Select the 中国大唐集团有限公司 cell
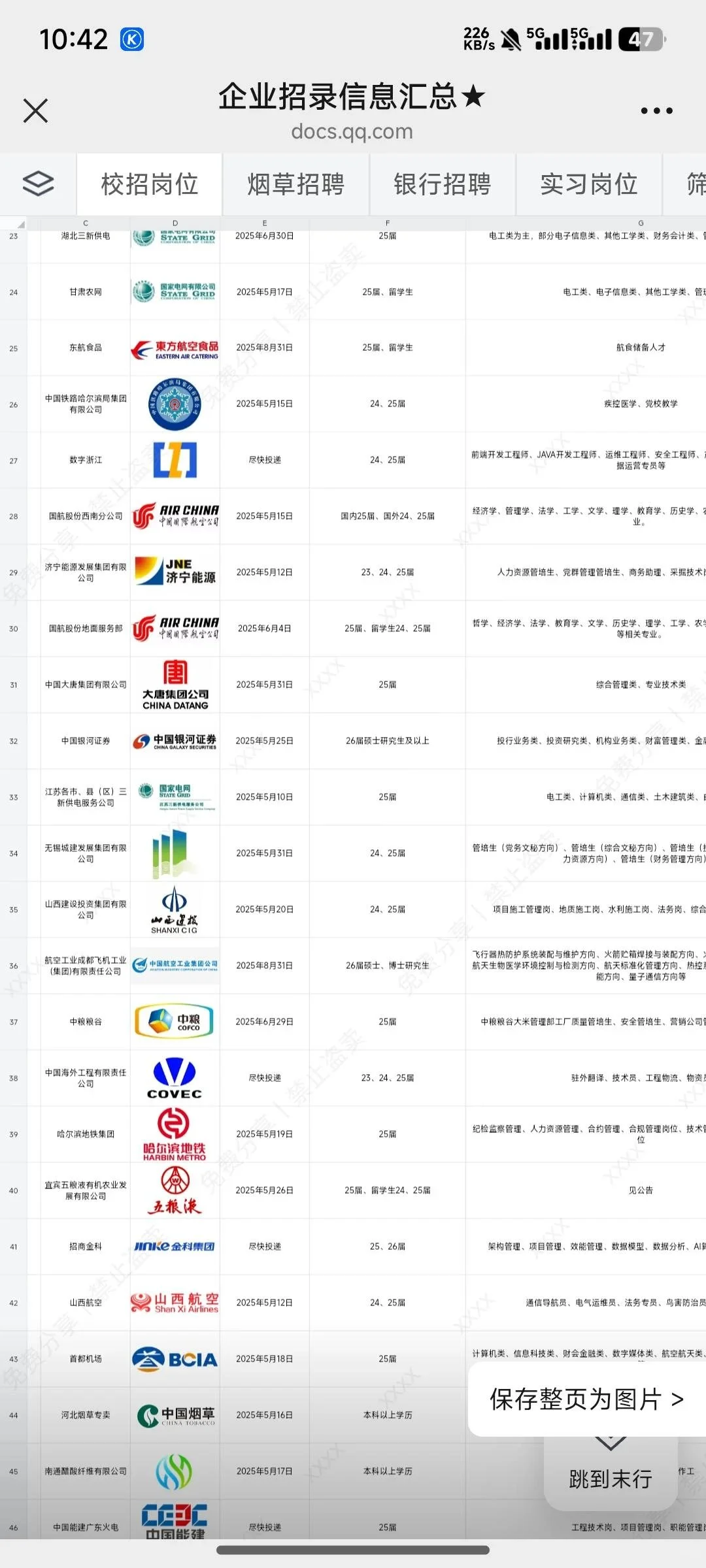 coord(86,685)
